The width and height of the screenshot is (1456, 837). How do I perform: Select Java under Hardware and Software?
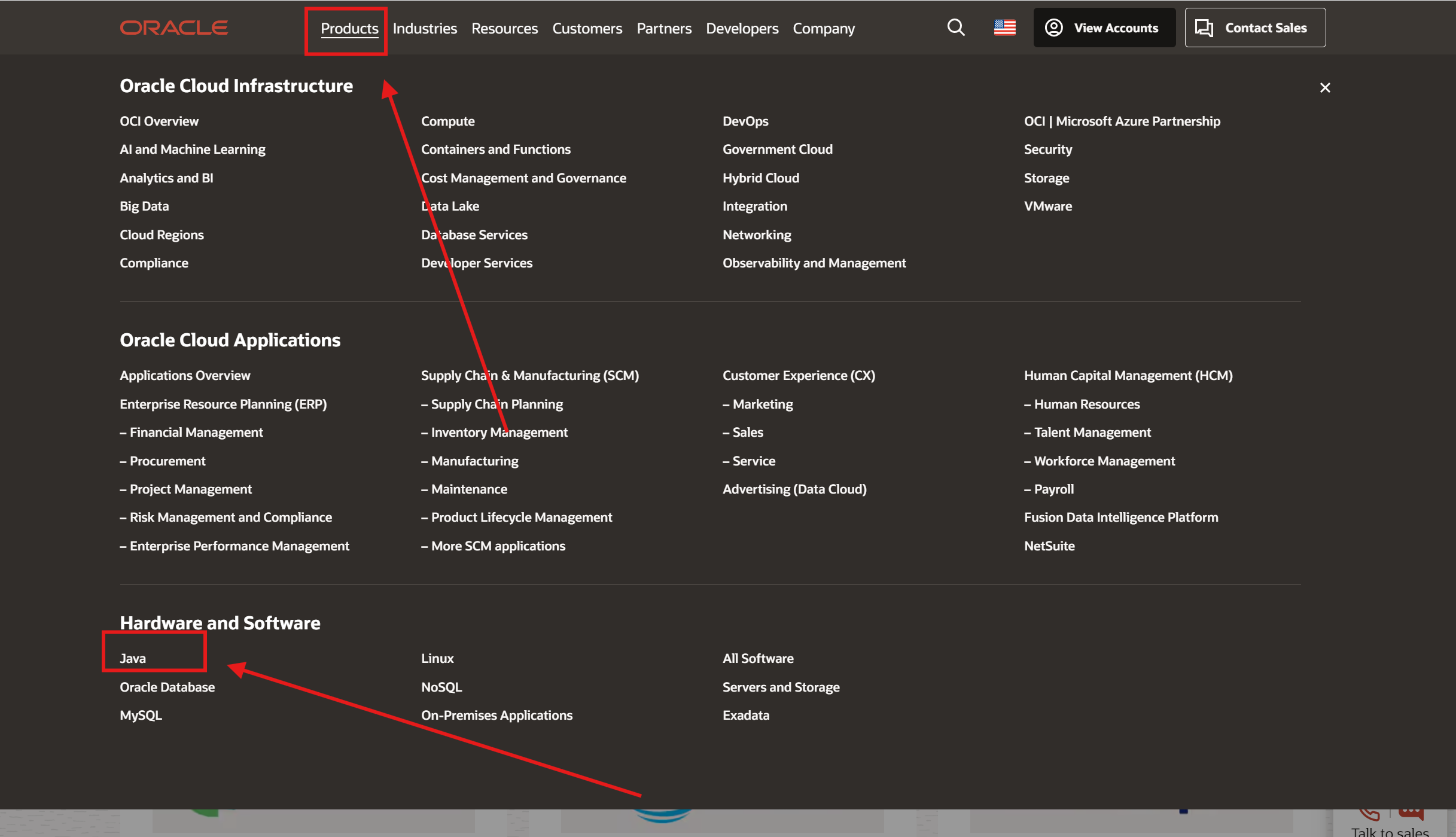click(133, 658)
